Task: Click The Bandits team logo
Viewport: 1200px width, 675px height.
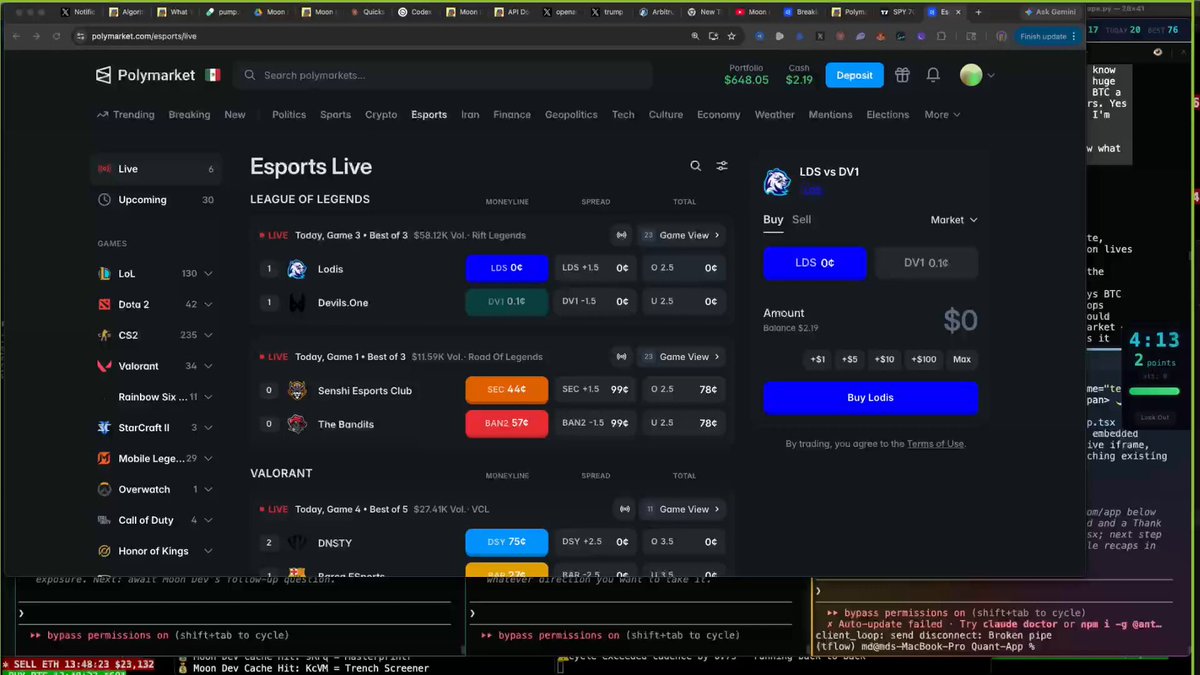Action: pyautogui.click(x=297, y=424)
